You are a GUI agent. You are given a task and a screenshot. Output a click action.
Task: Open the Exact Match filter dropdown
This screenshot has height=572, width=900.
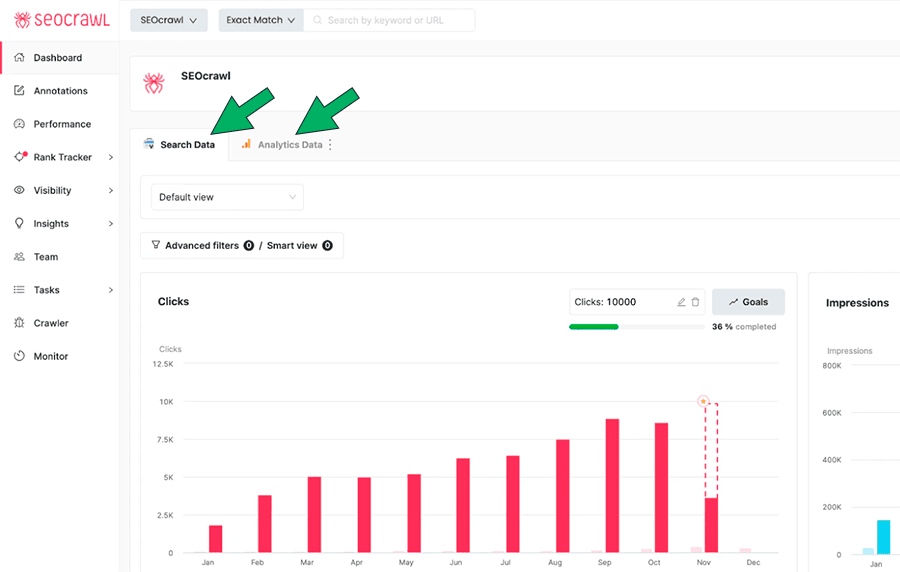click(260, 20)
